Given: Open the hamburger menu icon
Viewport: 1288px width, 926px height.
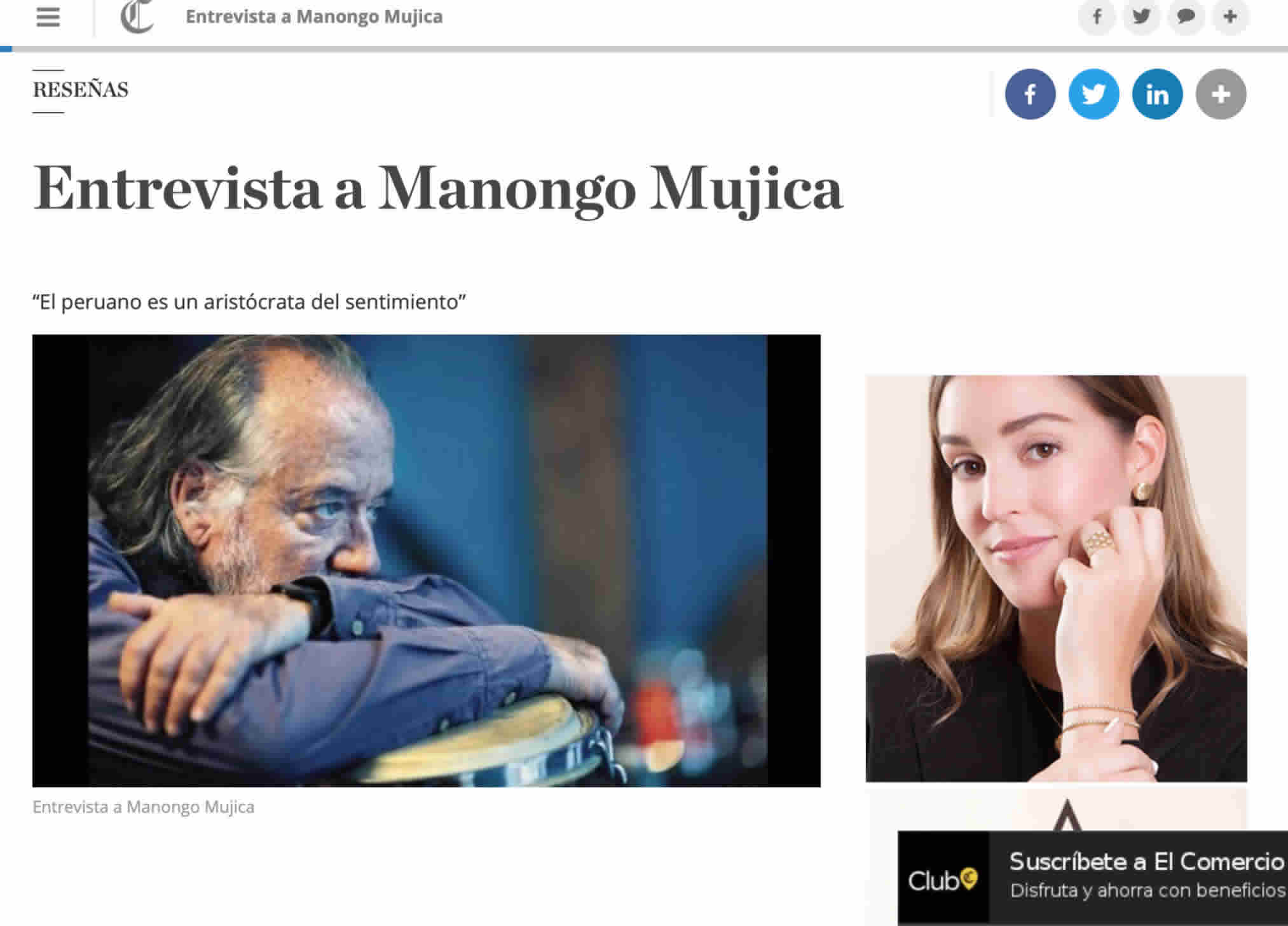Looking at the screenshot, I should [48, 17].
